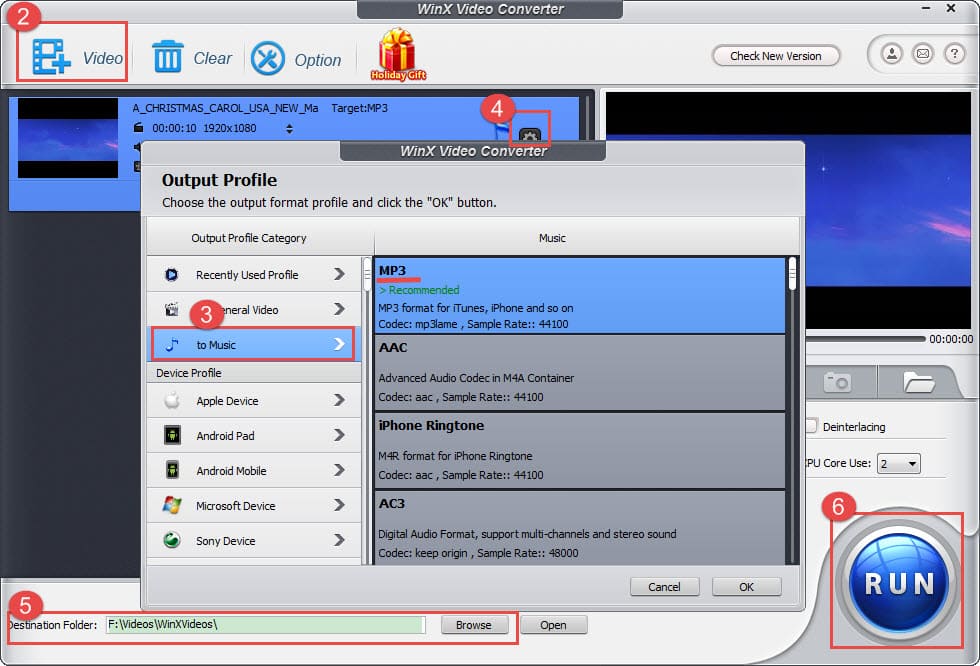
Task: Close the WinX Video Converter window
Action: tap(951, 8)
